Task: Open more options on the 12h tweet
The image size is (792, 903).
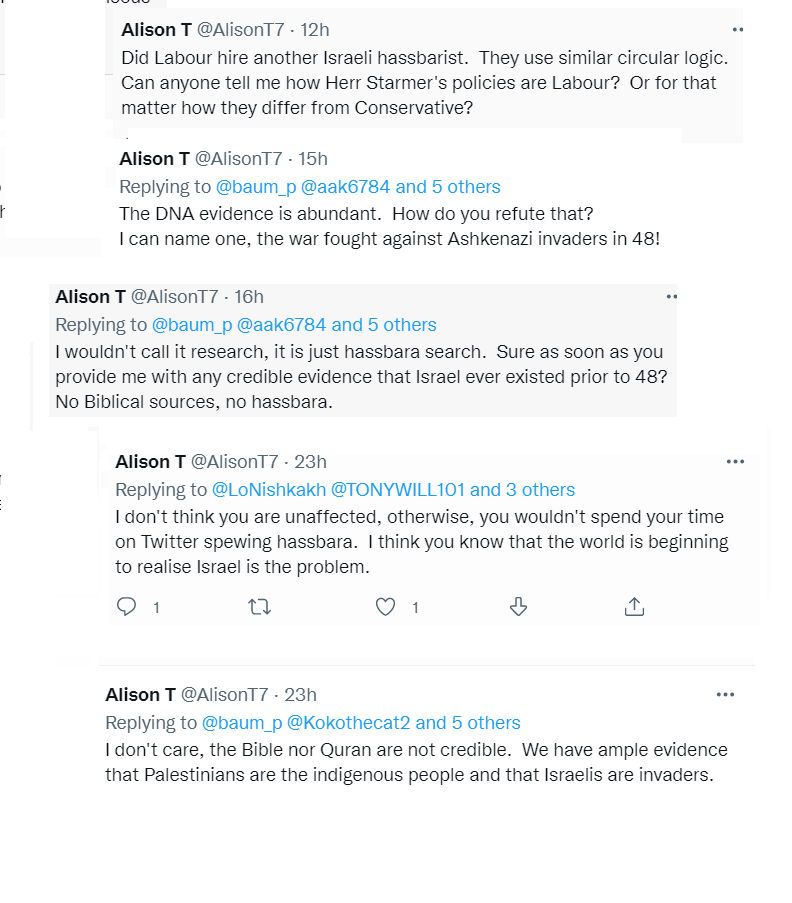Action: pyautogui.click(x=737, y=30)
